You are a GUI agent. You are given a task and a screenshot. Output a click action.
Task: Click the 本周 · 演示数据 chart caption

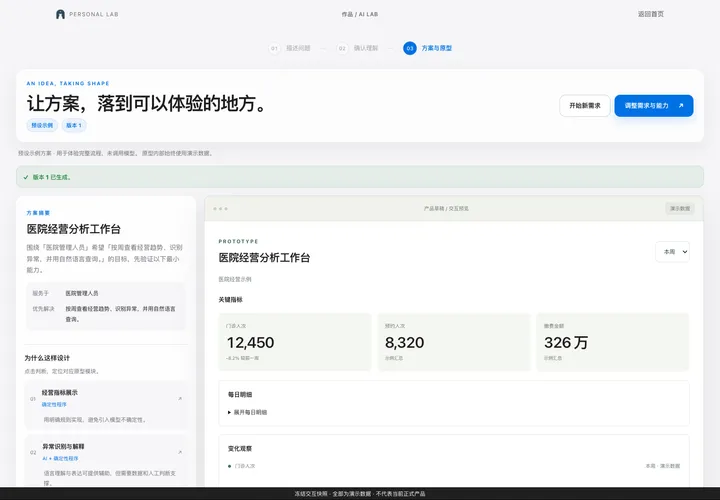pyautogui.click(x=663, y=466)
